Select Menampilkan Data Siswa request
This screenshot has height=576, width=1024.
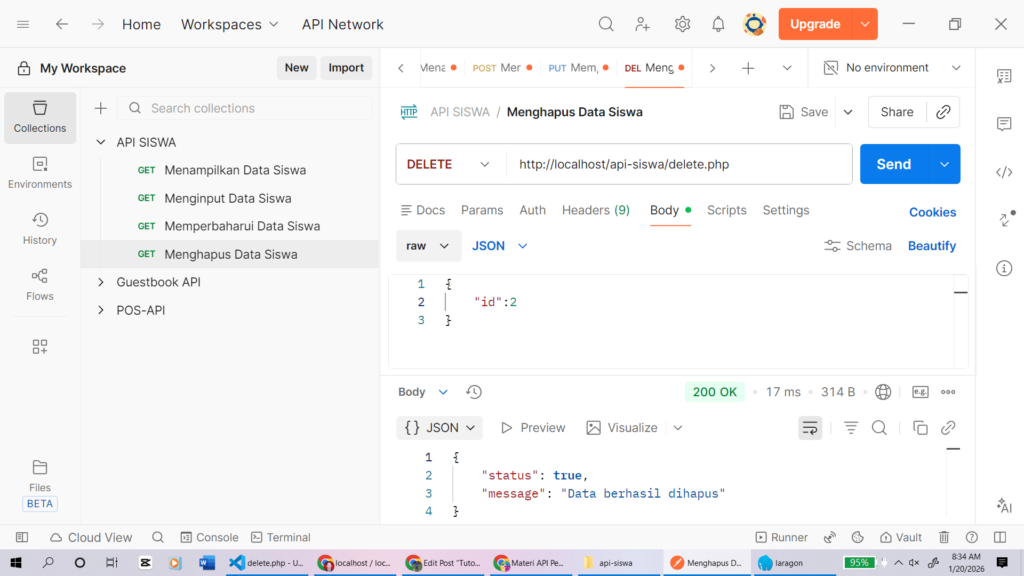235,170
